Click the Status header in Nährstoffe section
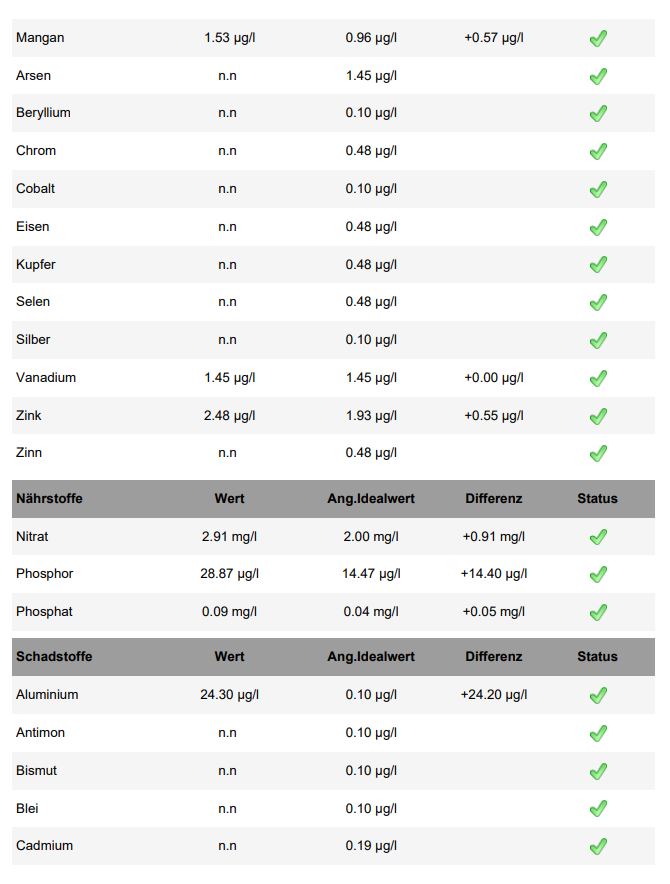Screen dimensions: 670x884 [597, 498]
